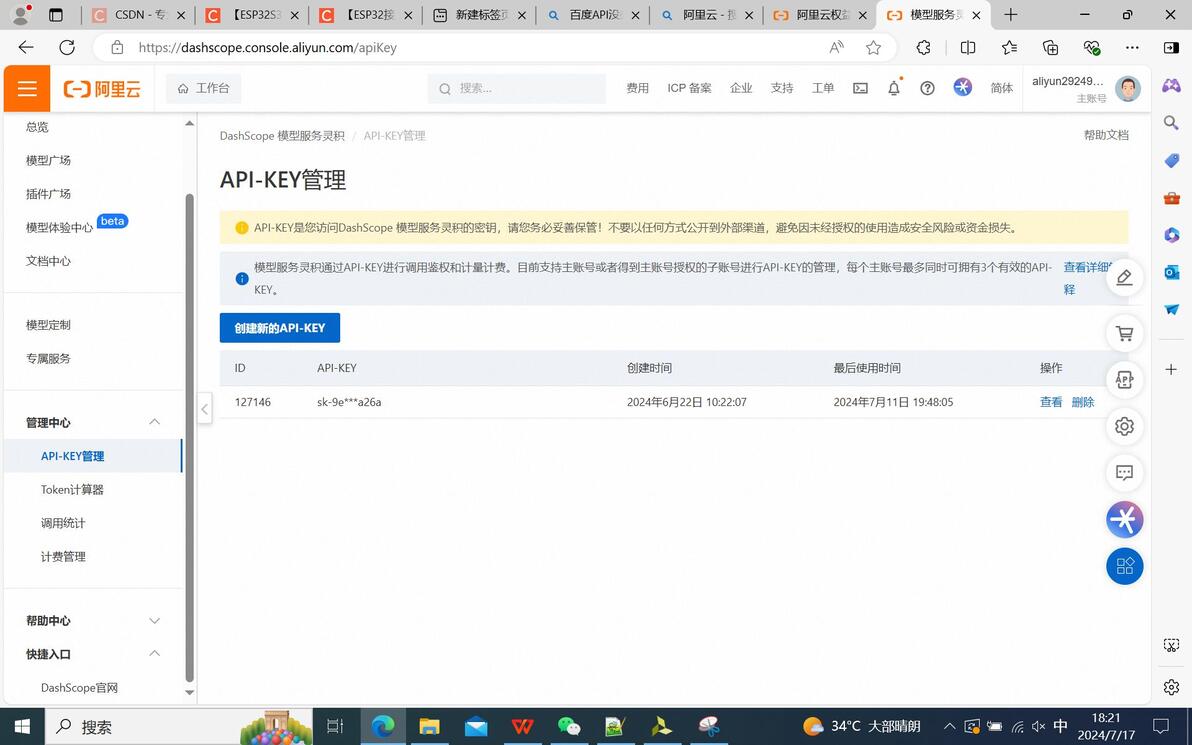Collapse the left sidebar with arrow handle
Viewport: 1192px width, 745px height.
(204, 409)
